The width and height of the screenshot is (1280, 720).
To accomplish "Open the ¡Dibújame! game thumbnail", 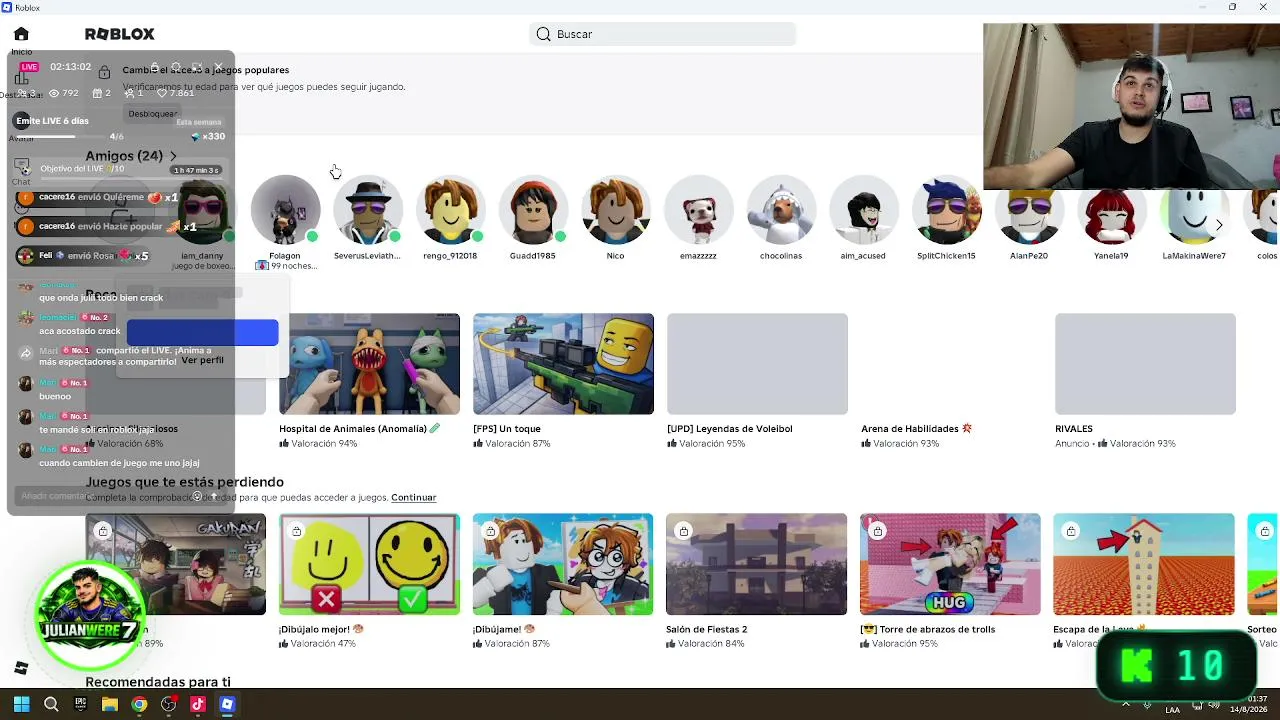I will point(563,564).
